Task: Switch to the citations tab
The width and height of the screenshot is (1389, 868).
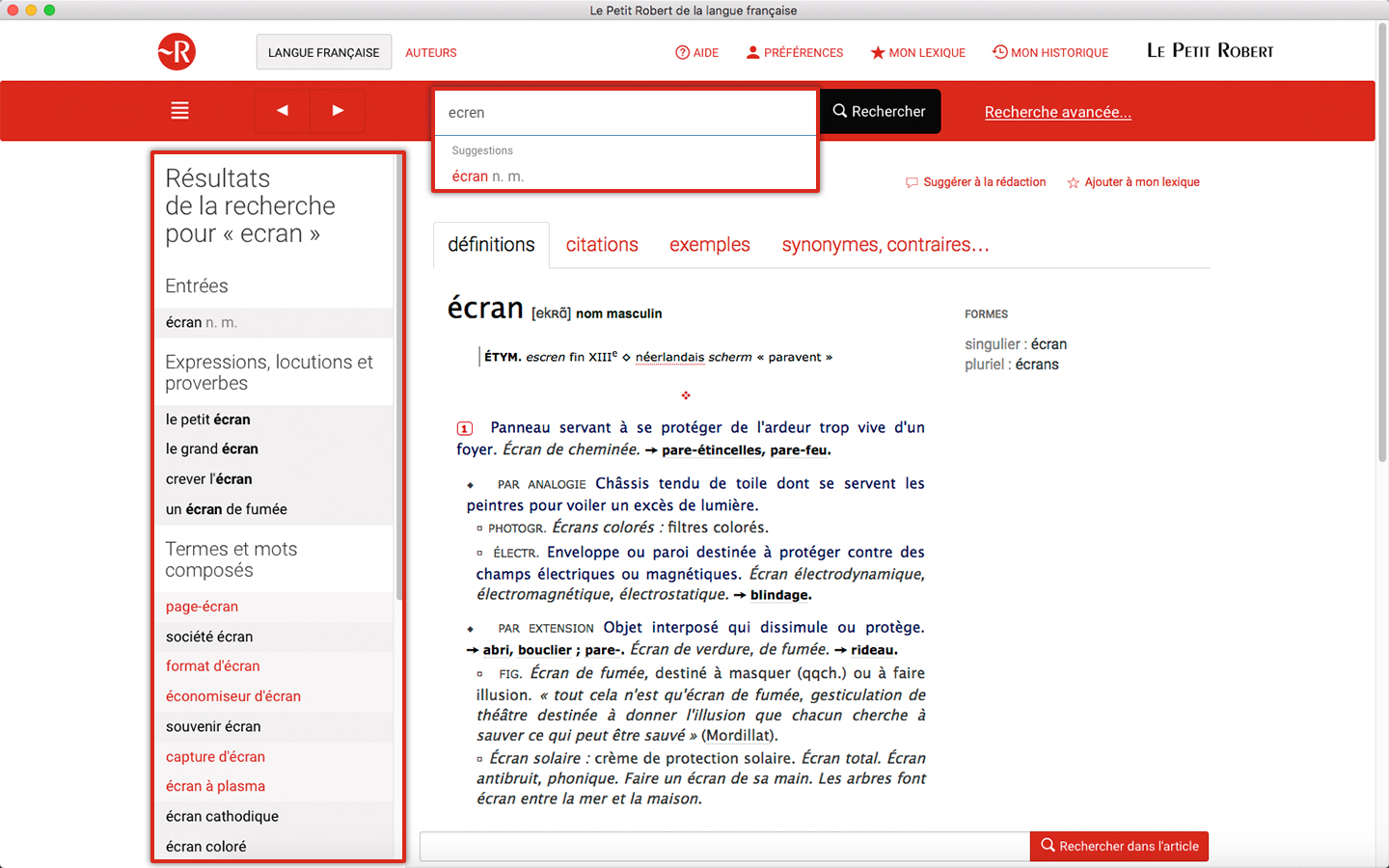Action: (602, 245)
